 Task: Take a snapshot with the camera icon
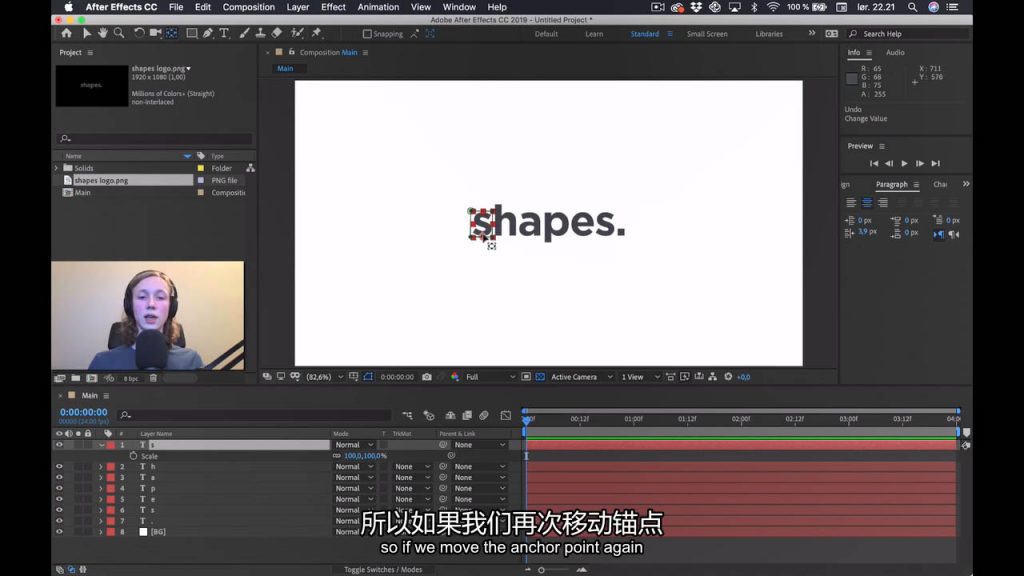pyautogui.click(x=427, y=377)
